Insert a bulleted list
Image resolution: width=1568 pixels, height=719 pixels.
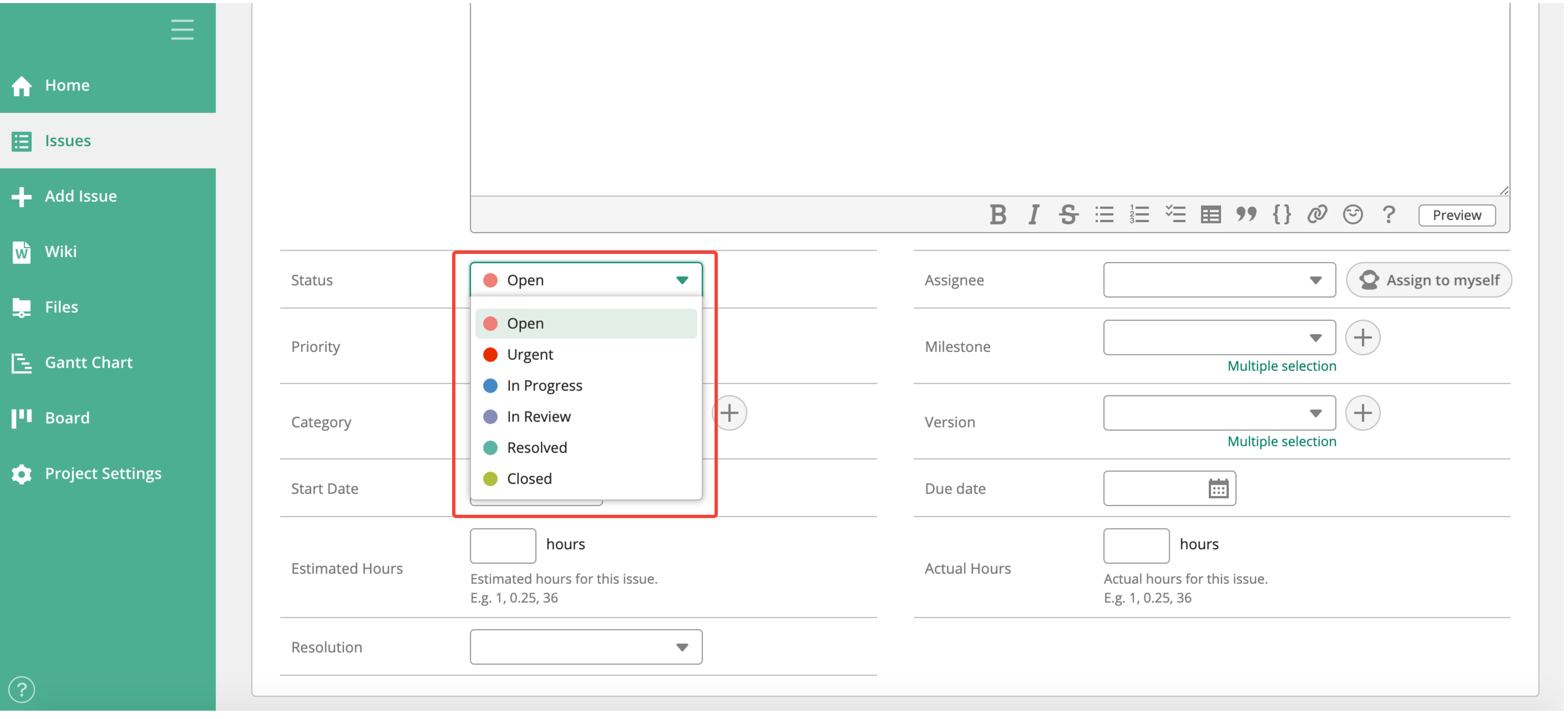(x=1104, y=215)
